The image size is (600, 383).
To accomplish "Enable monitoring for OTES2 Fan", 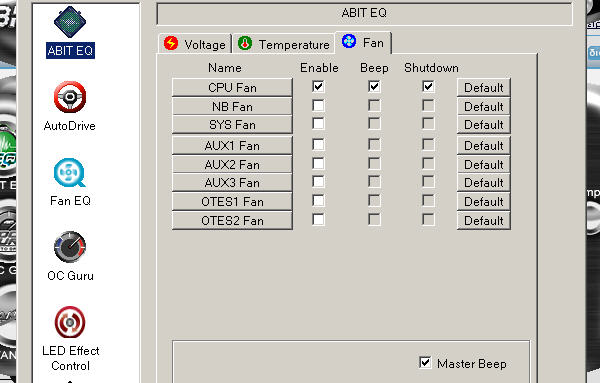I will (x=318, y=220).
